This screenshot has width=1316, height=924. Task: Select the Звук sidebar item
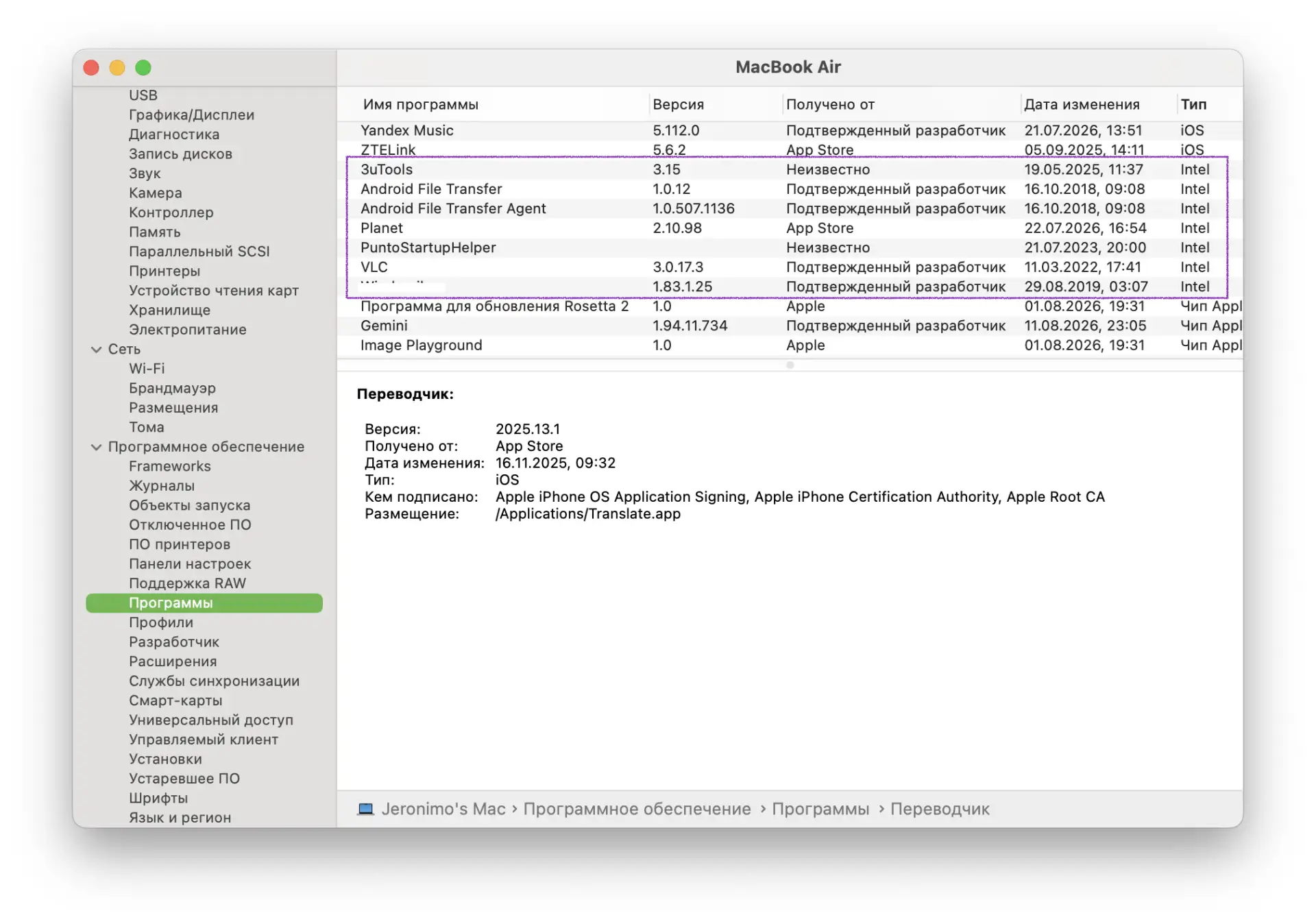click(145, 173)
